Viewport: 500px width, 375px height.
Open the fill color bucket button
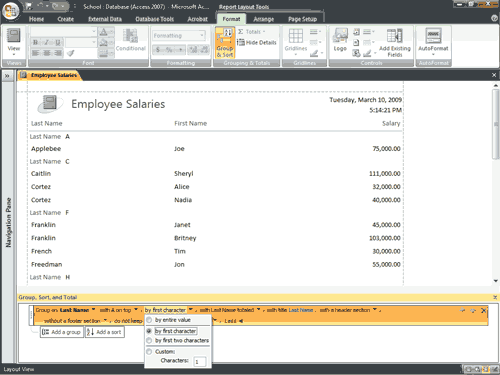tap(106, 42)
